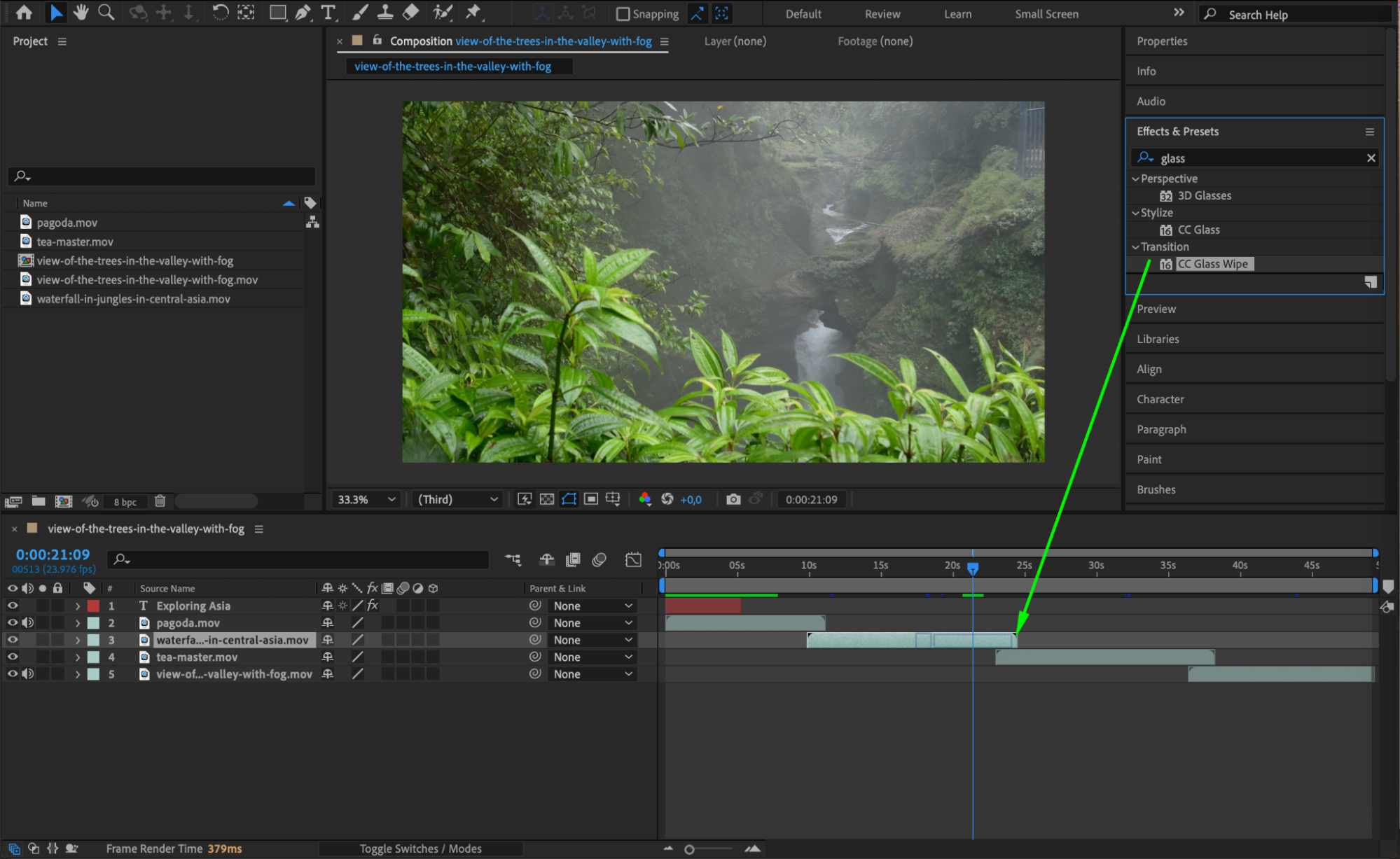Delete selected project item with trash icon
Image resolution: width=1400 pixels, height=859 pixels.
(x=160, y=501)
